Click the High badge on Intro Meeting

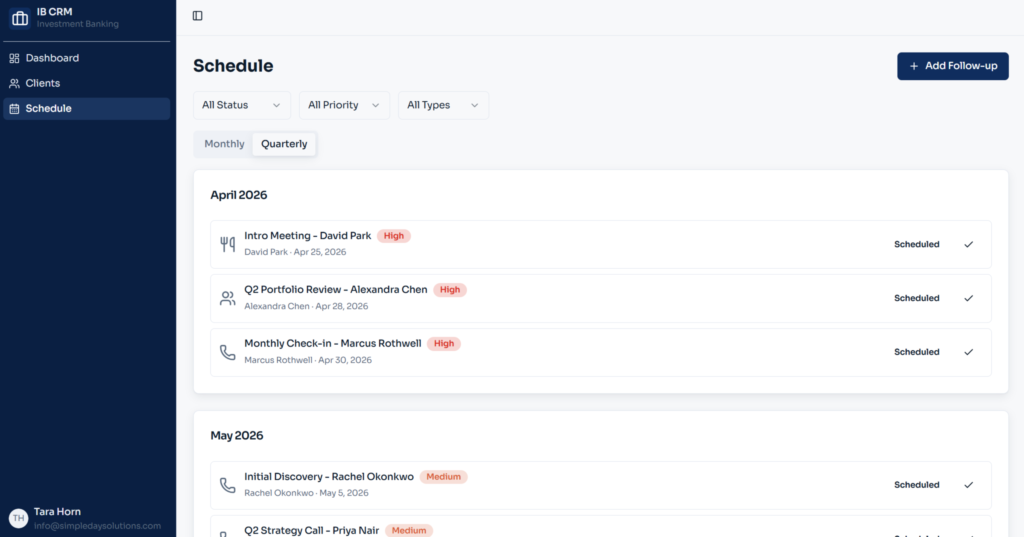coord(394,236)
